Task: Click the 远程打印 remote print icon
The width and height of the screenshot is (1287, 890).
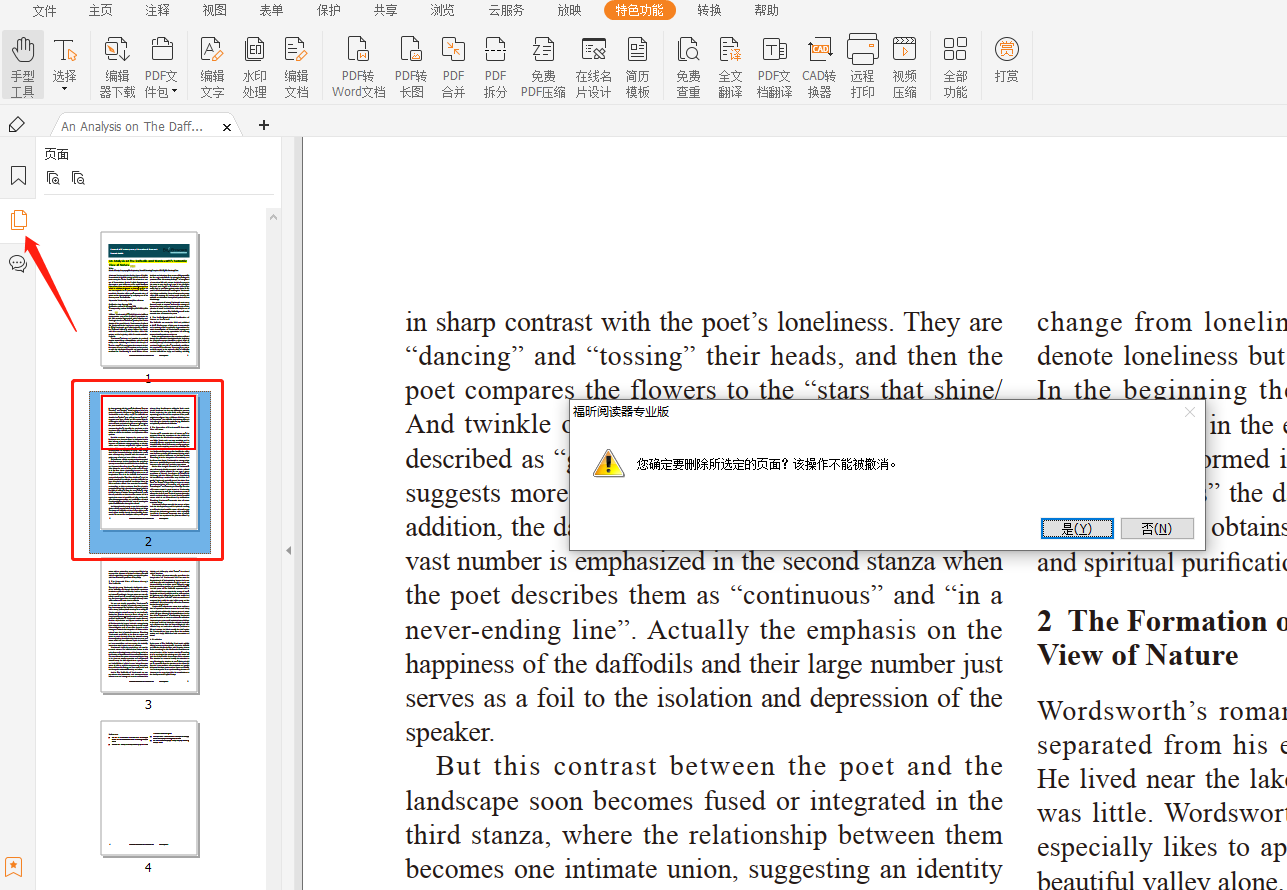Action: click(862, 66)
